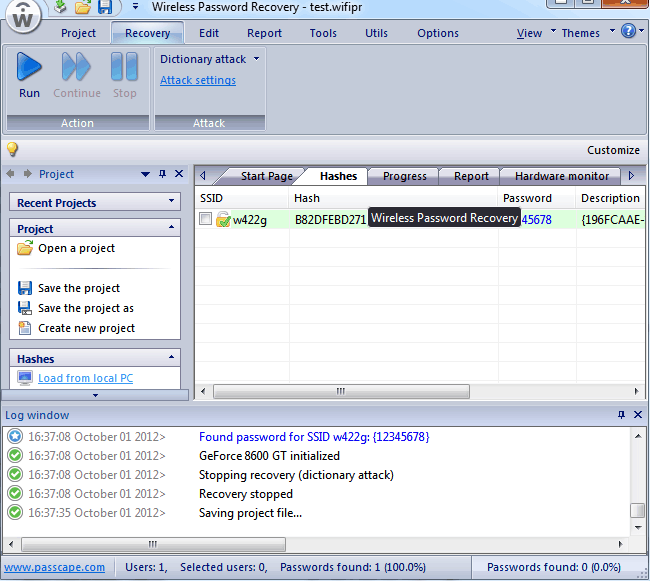Visit the www.passcape.com link
Image resolution: width=650 pixels, height=581 pixels.
point(54,567)
